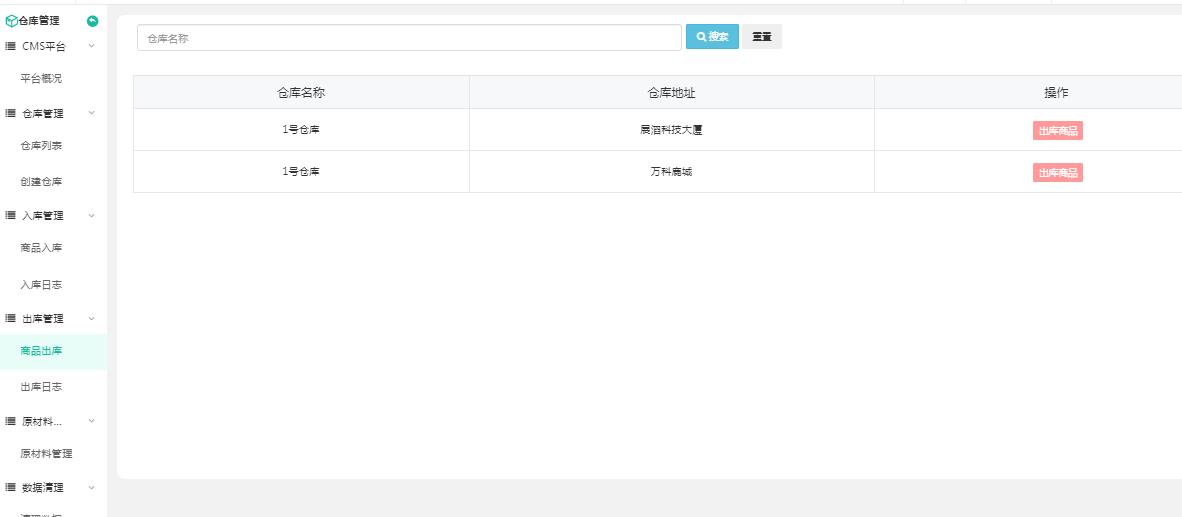Open 平台概况 page
1182x517 pixels.
[x=41, y=78]
